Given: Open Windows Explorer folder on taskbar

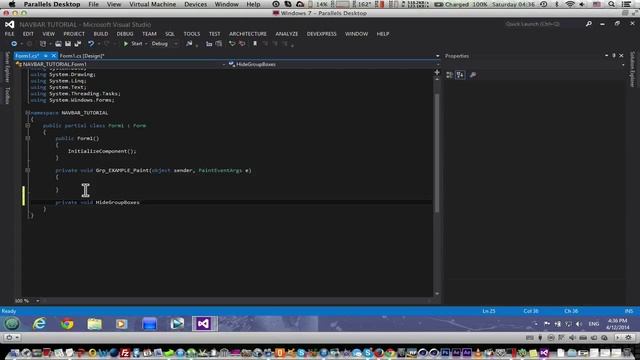Looking at the screenshot, I should (x=94, y=324).
